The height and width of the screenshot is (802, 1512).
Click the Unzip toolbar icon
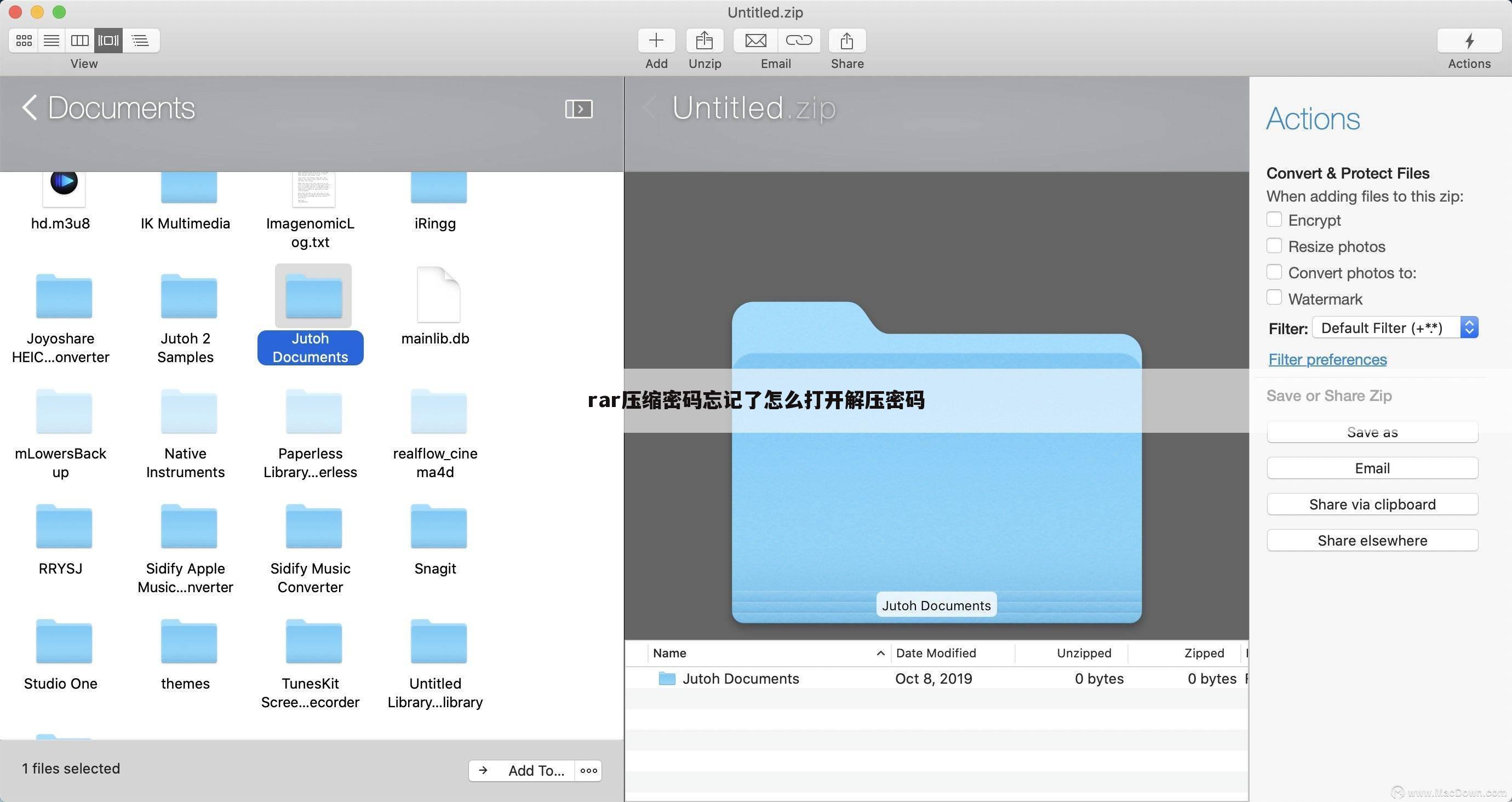point(705,41)
